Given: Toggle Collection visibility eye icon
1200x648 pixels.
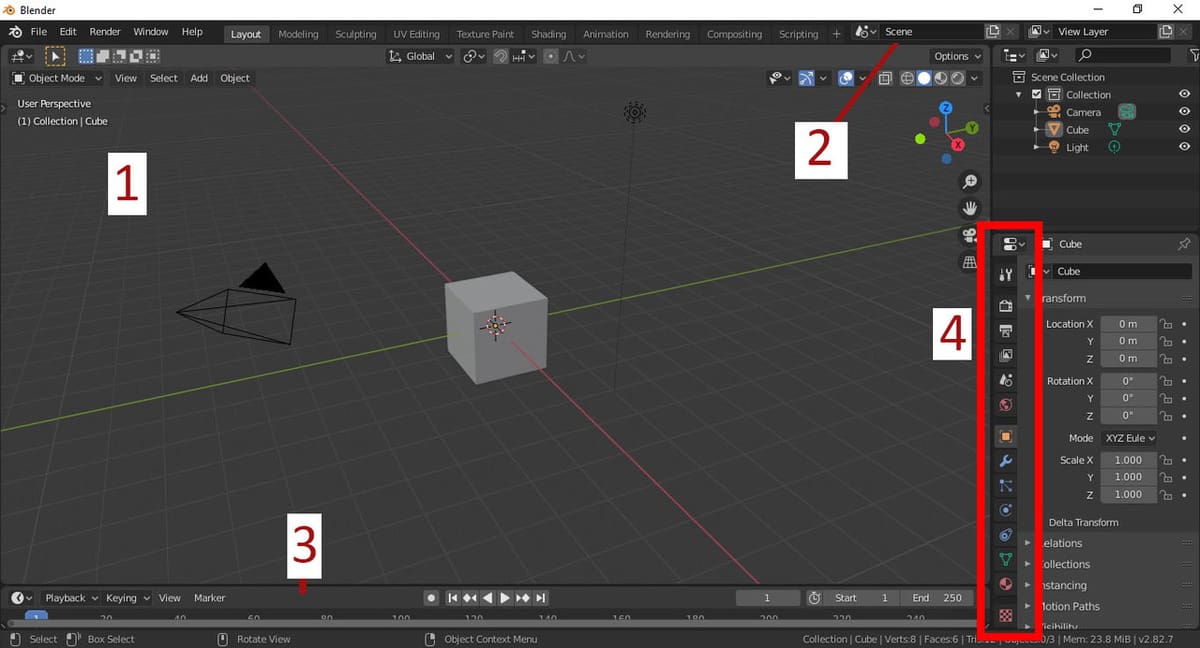Looking at the screenshot, I should [x=1184, y=94].
